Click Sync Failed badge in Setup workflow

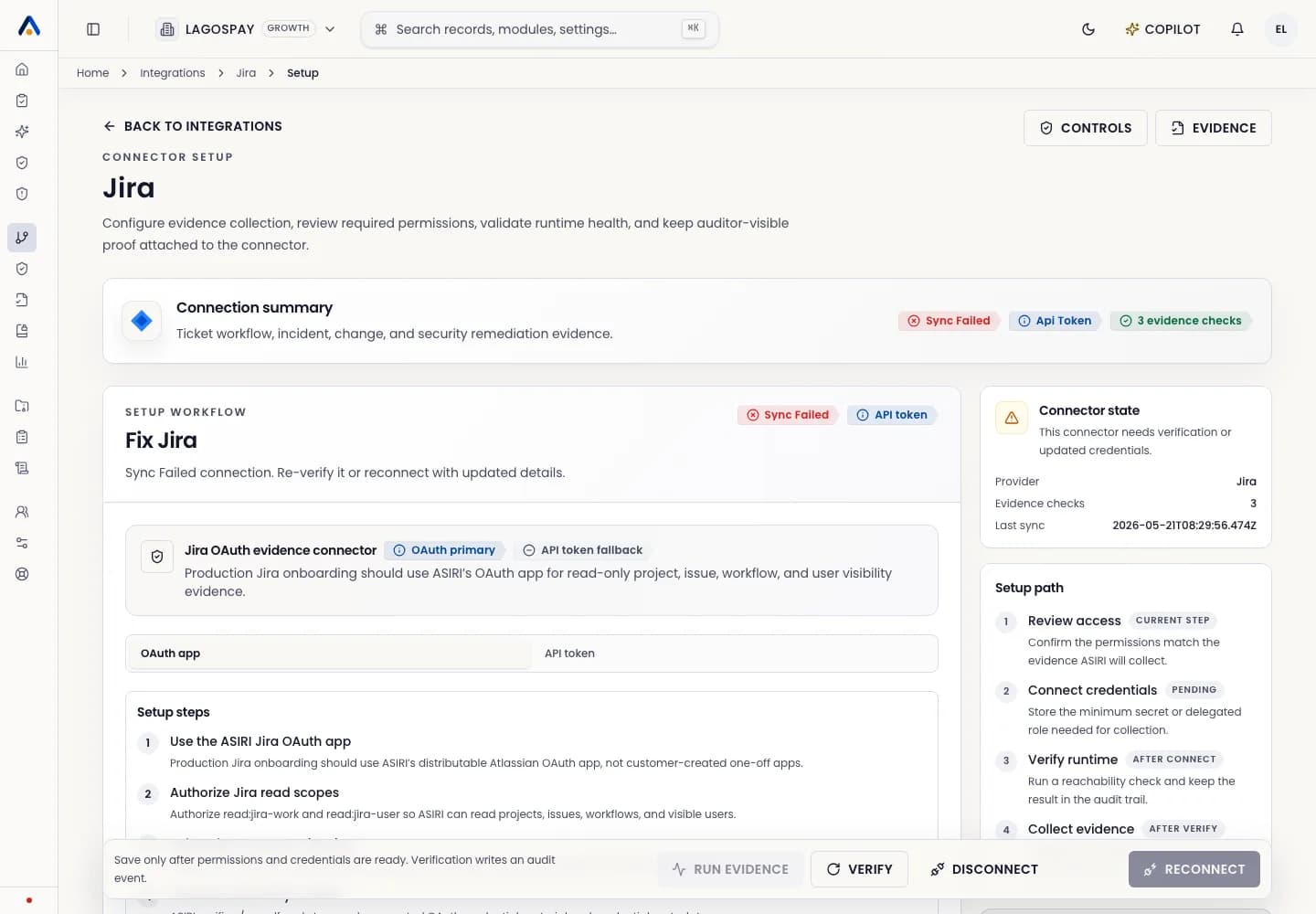click(x=788, y=415)
